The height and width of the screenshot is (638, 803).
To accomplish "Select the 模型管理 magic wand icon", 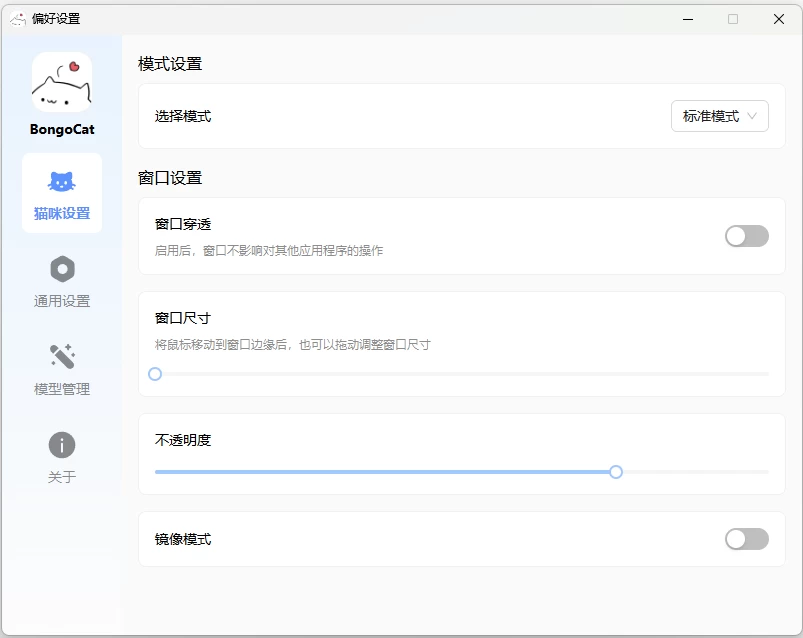I will [x=61, y=357].
